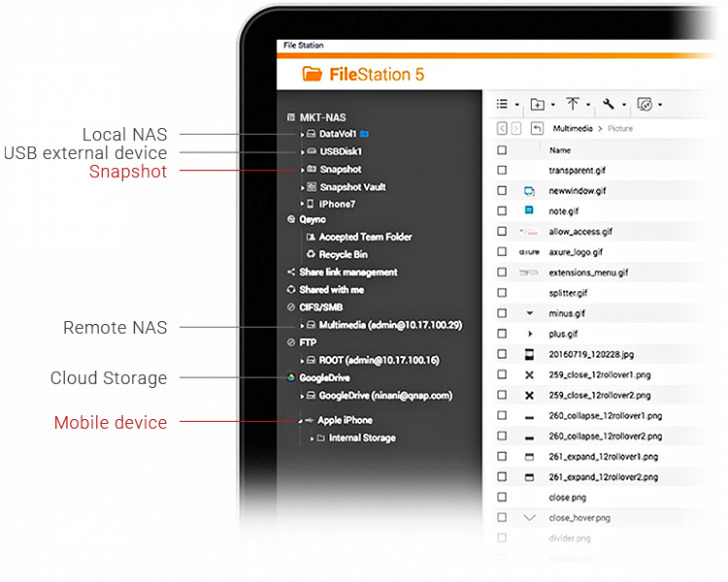The width and height of the screenshot is (728, 582).
Task: Open the view mode list icon
Action: tap(503, 104)
